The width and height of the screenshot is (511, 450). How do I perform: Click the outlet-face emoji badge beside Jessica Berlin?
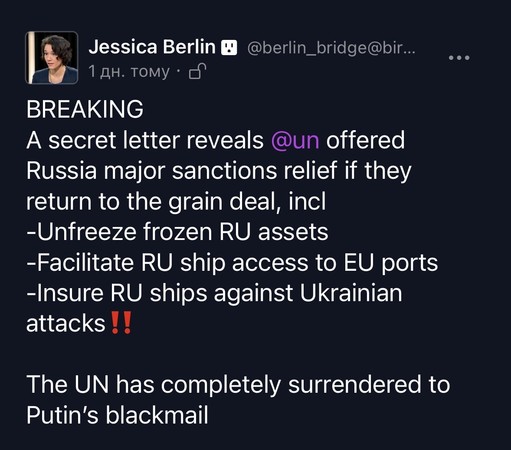(229, 47)
